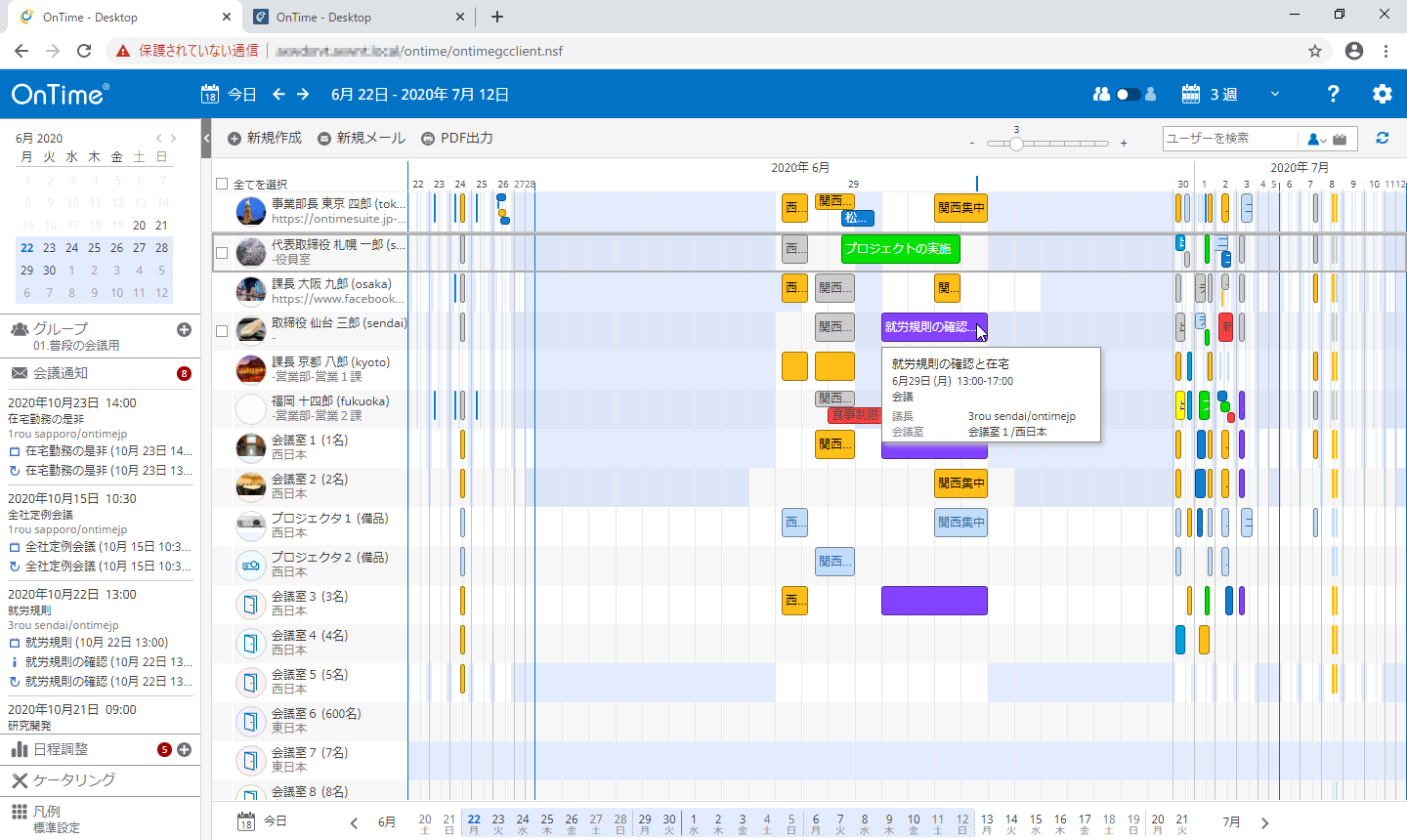Add a new group with the plus icon
The width and height of the screenshot is (1407, 840).
click(184, 329)
